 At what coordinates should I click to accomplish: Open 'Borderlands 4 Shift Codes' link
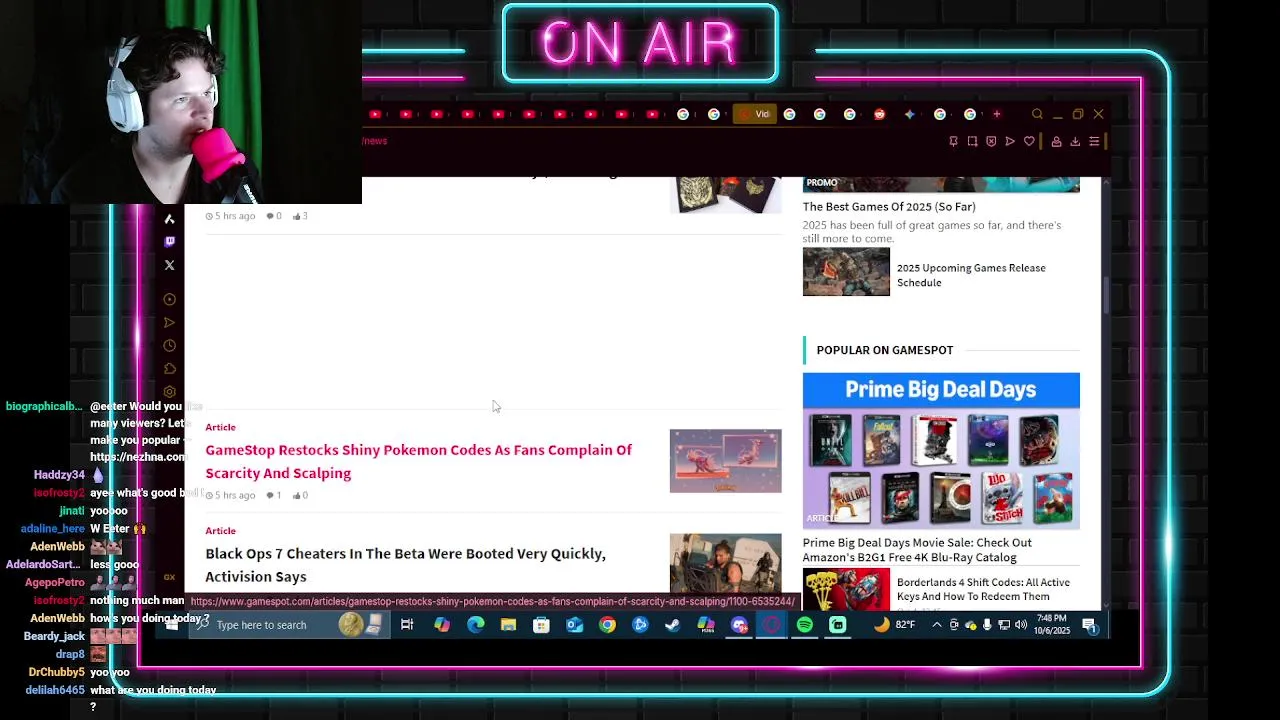coord(983,589)
